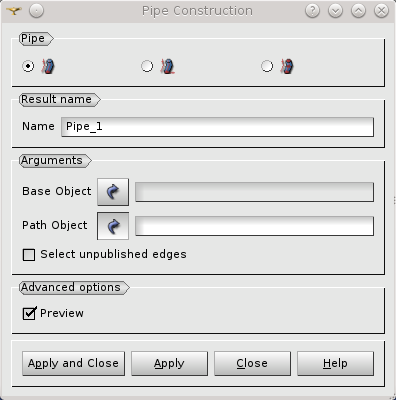Select the first Pipe radio button
The height and width of the screenshot is (400, 396).
[28, 66]
